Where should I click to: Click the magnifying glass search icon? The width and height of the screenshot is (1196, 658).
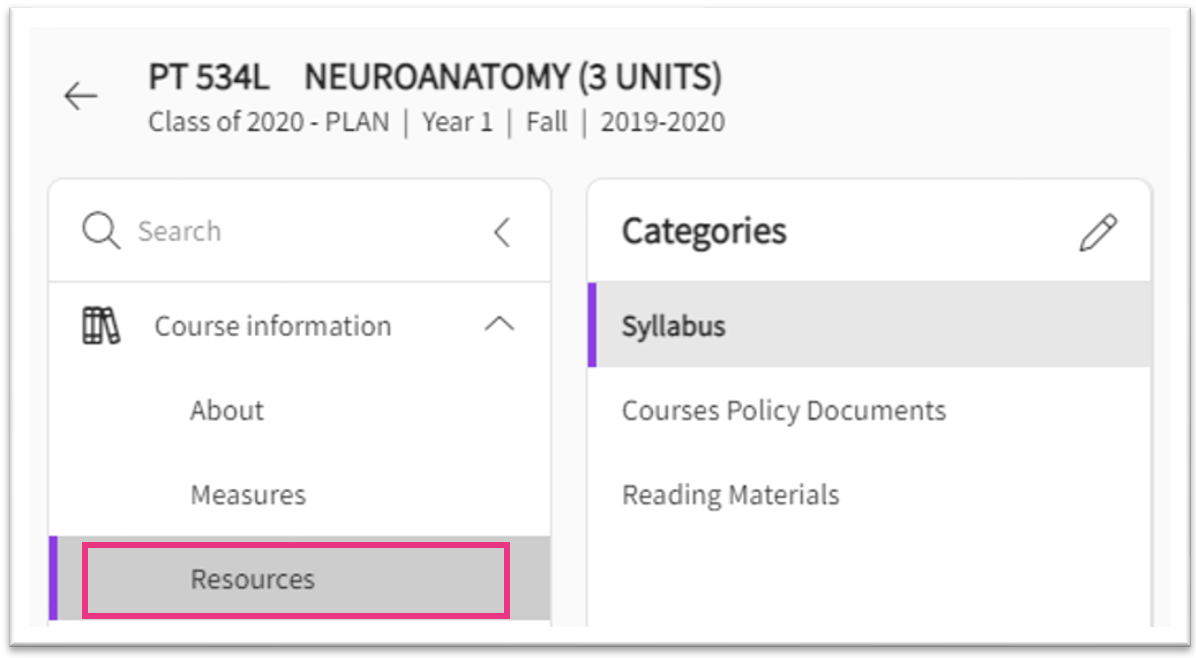tap(101, 231)
